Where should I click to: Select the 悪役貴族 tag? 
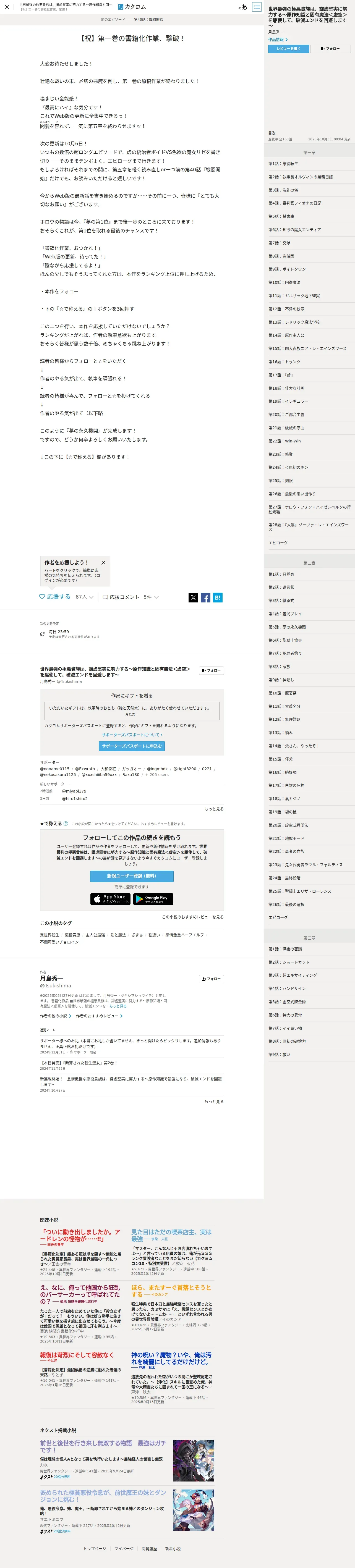tap(72, 935)
